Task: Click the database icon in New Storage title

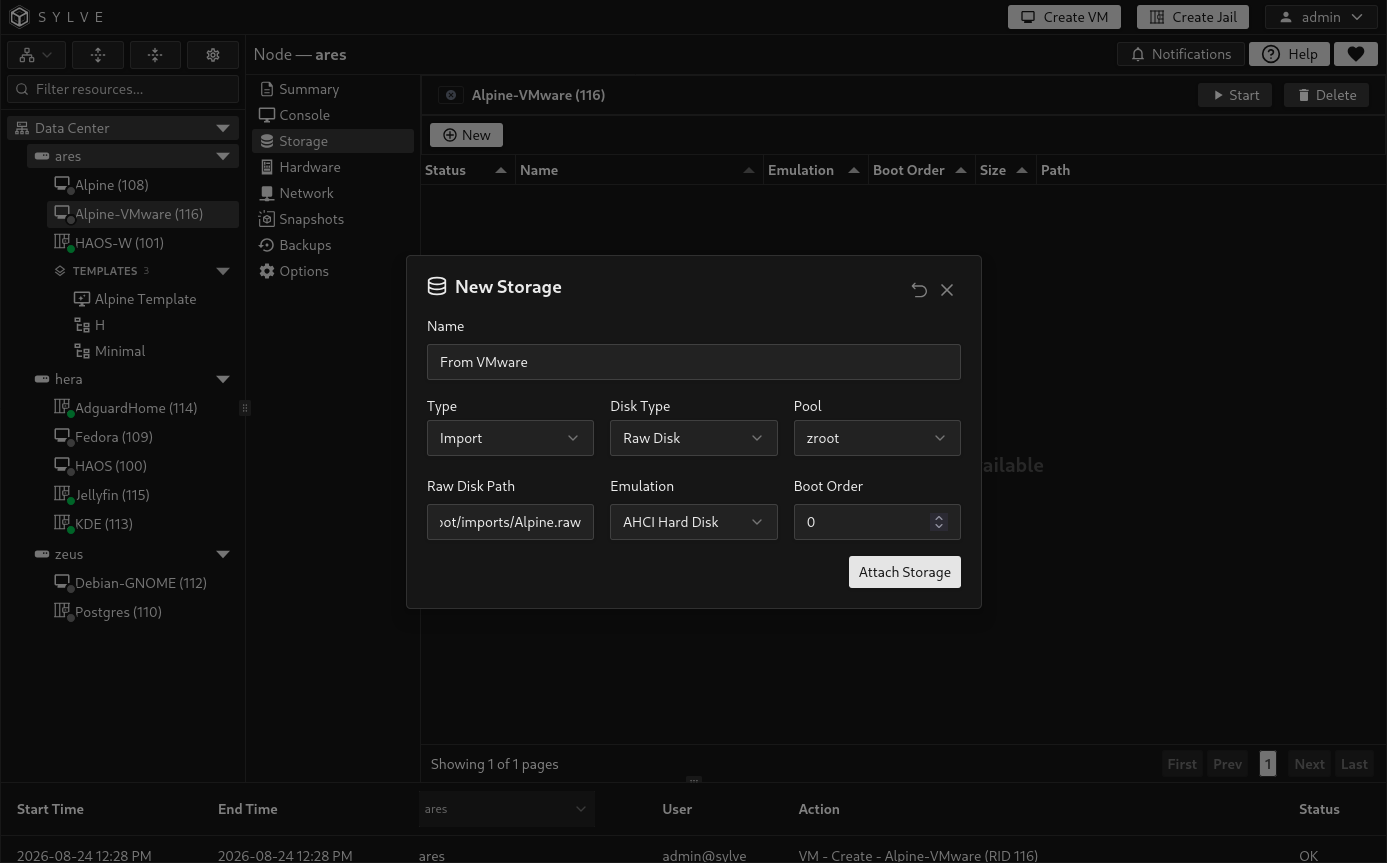Action: pos(437,286)
